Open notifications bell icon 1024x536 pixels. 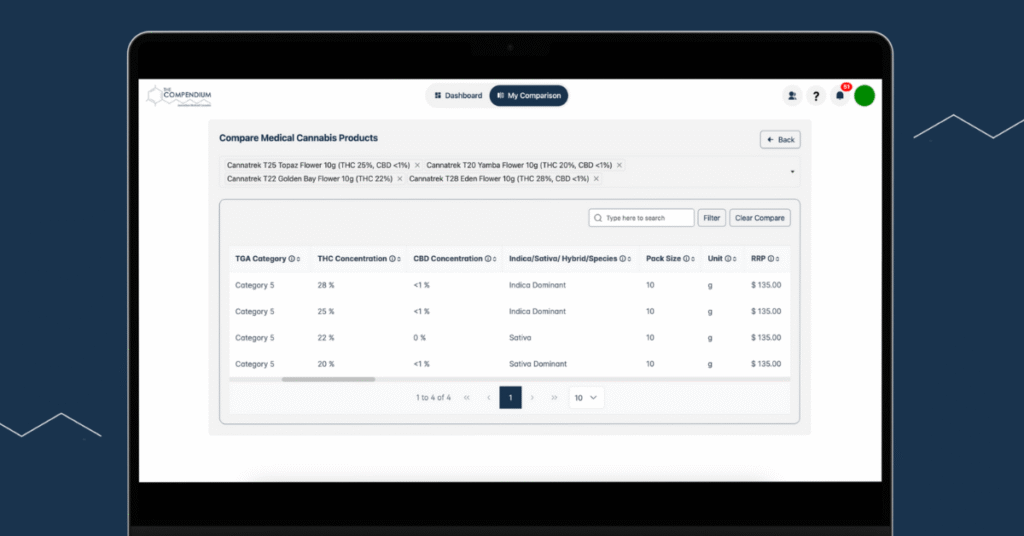pyautogui.click(x=840, y=96)
